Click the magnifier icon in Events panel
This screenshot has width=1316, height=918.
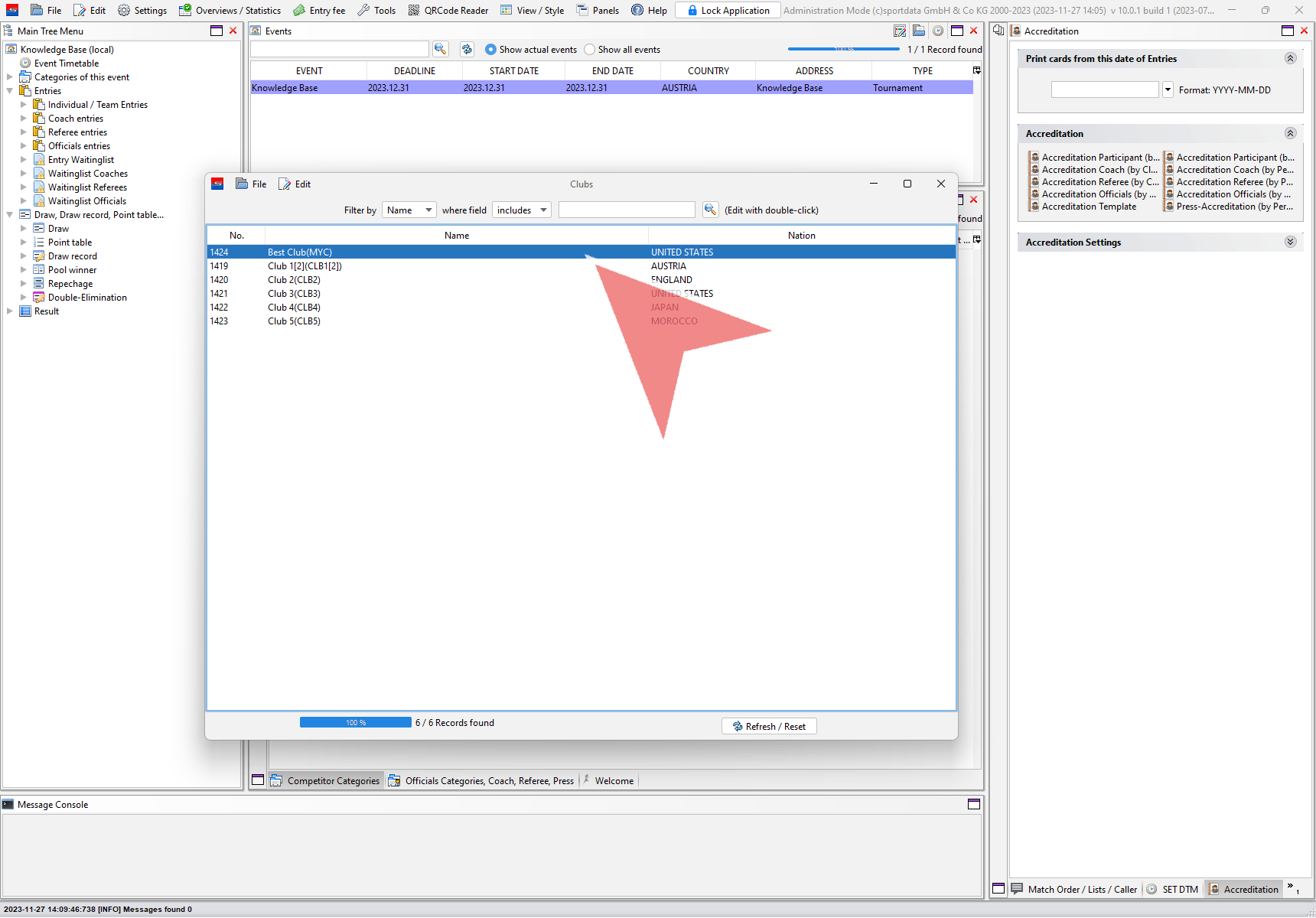[441, 49]
